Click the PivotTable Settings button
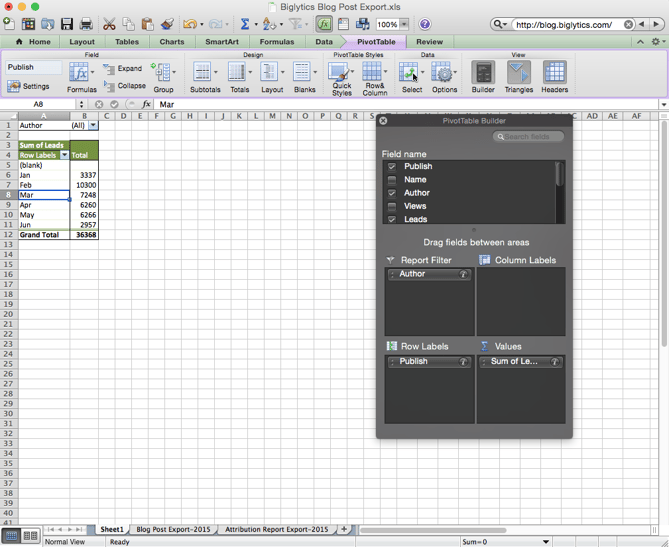The width and height of the screenshot is (669, 547). pyautogui.click(x=29, y=87)
